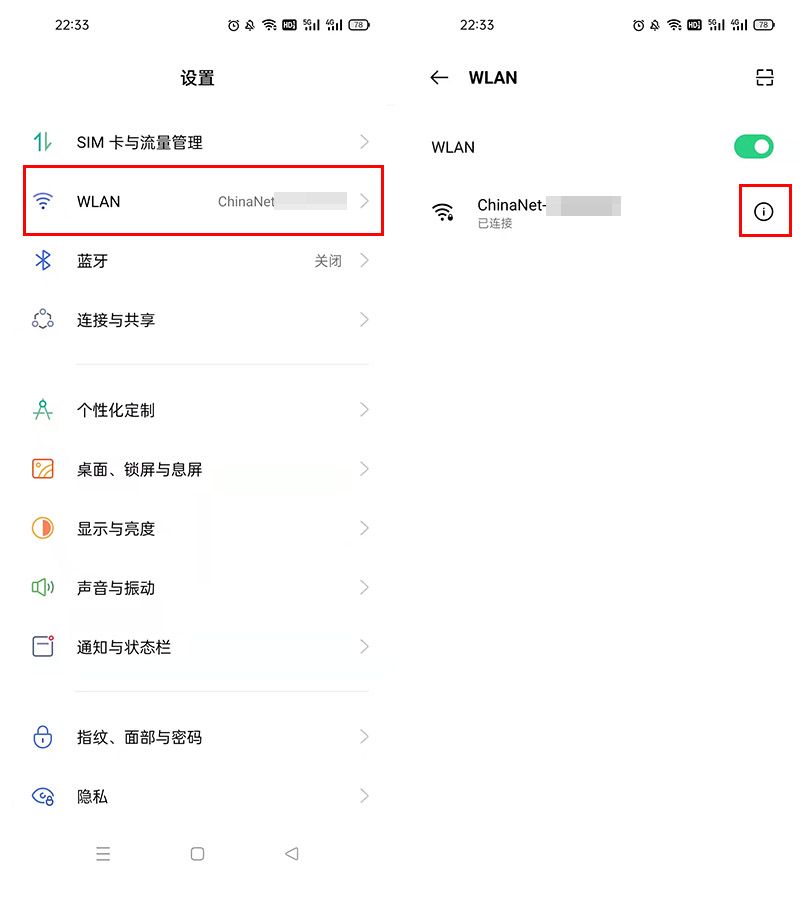800x900 pixels.
Task: Tap the privacy eye-lock icon
Action: click(43, 796)
